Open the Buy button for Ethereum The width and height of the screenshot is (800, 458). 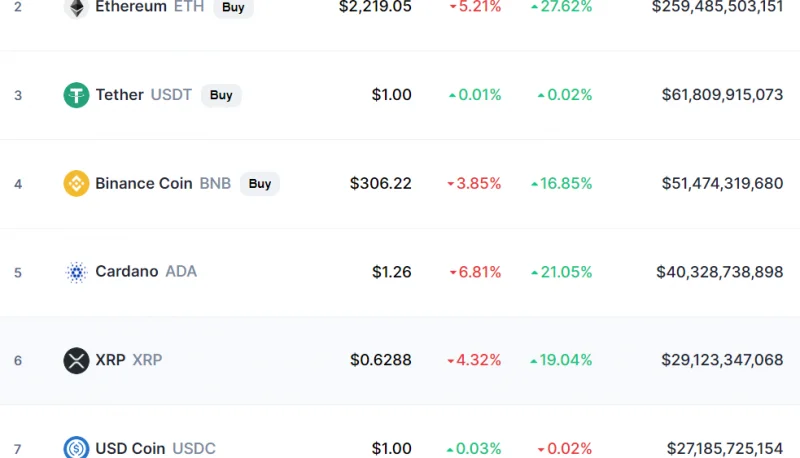[233, 7]
